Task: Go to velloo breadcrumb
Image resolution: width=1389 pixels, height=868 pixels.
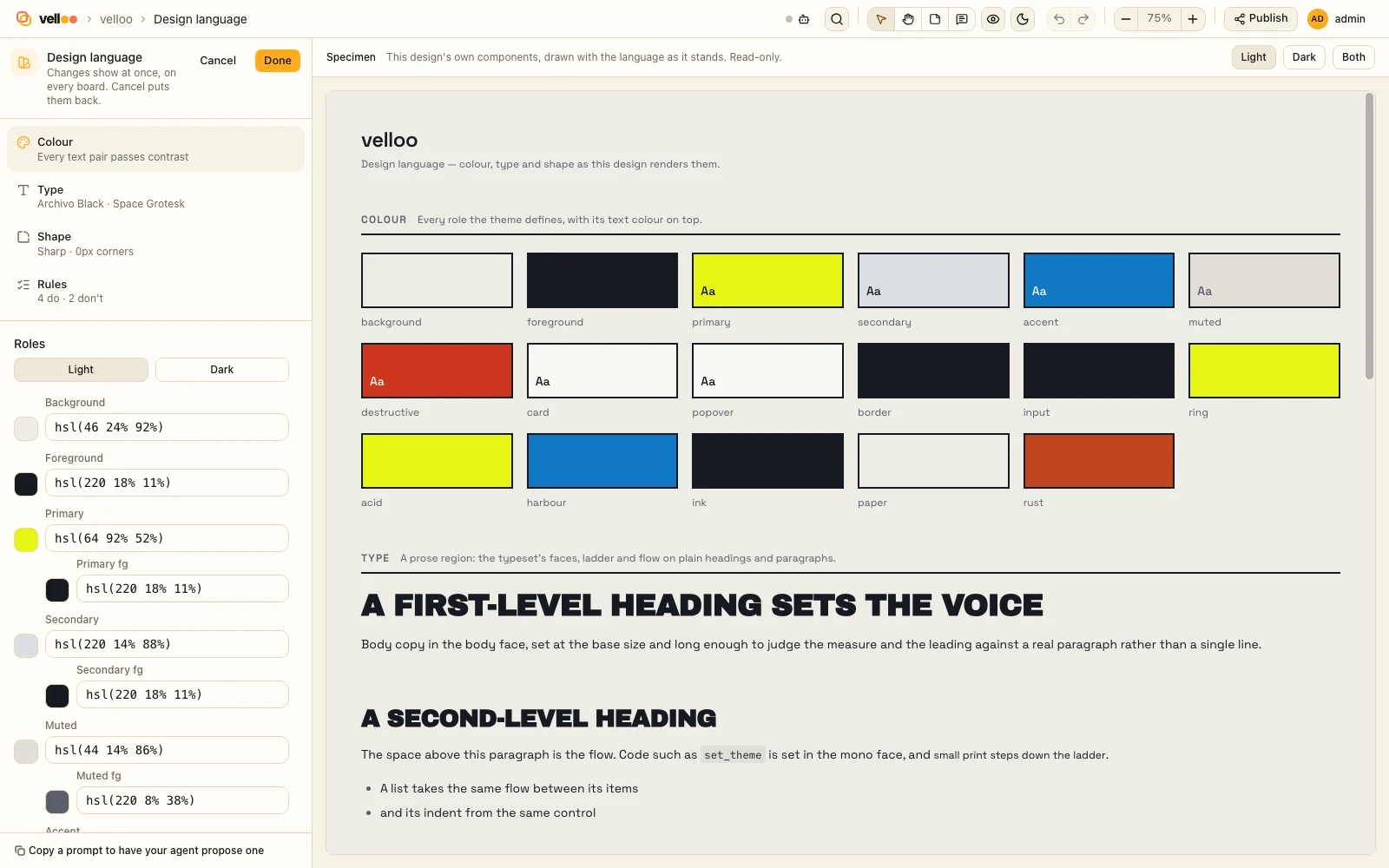Action: 116,19
